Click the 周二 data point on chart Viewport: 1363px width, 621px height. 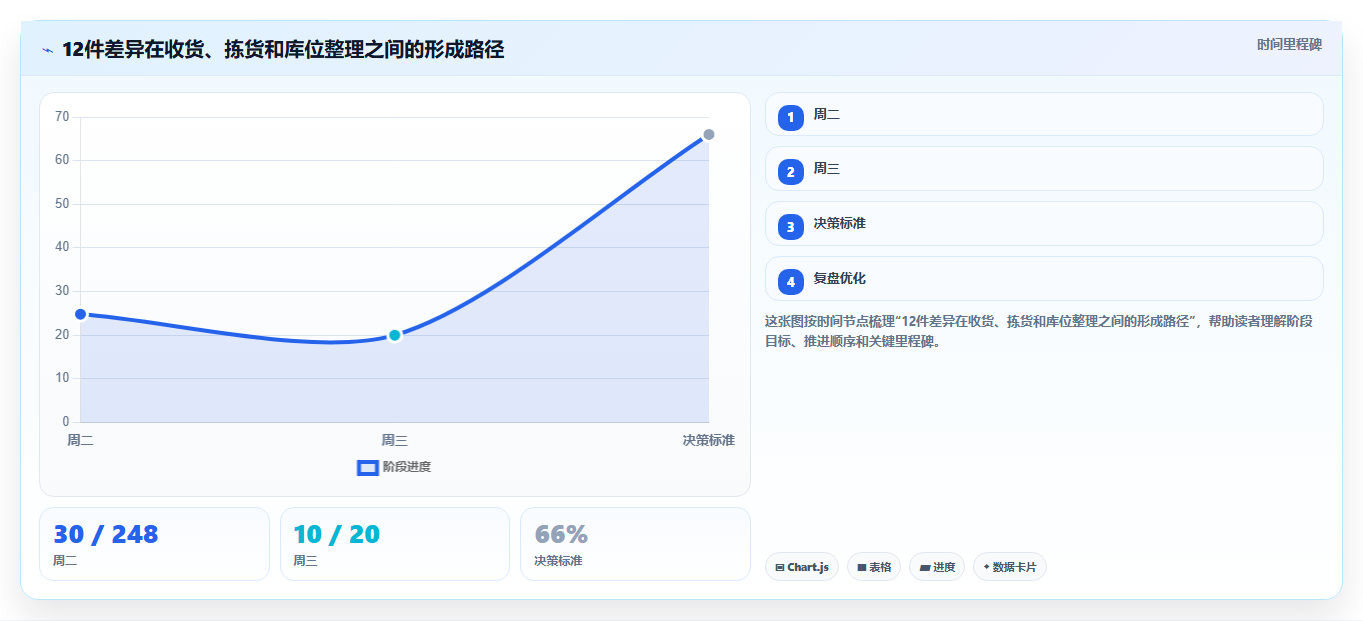pos(81,314)
